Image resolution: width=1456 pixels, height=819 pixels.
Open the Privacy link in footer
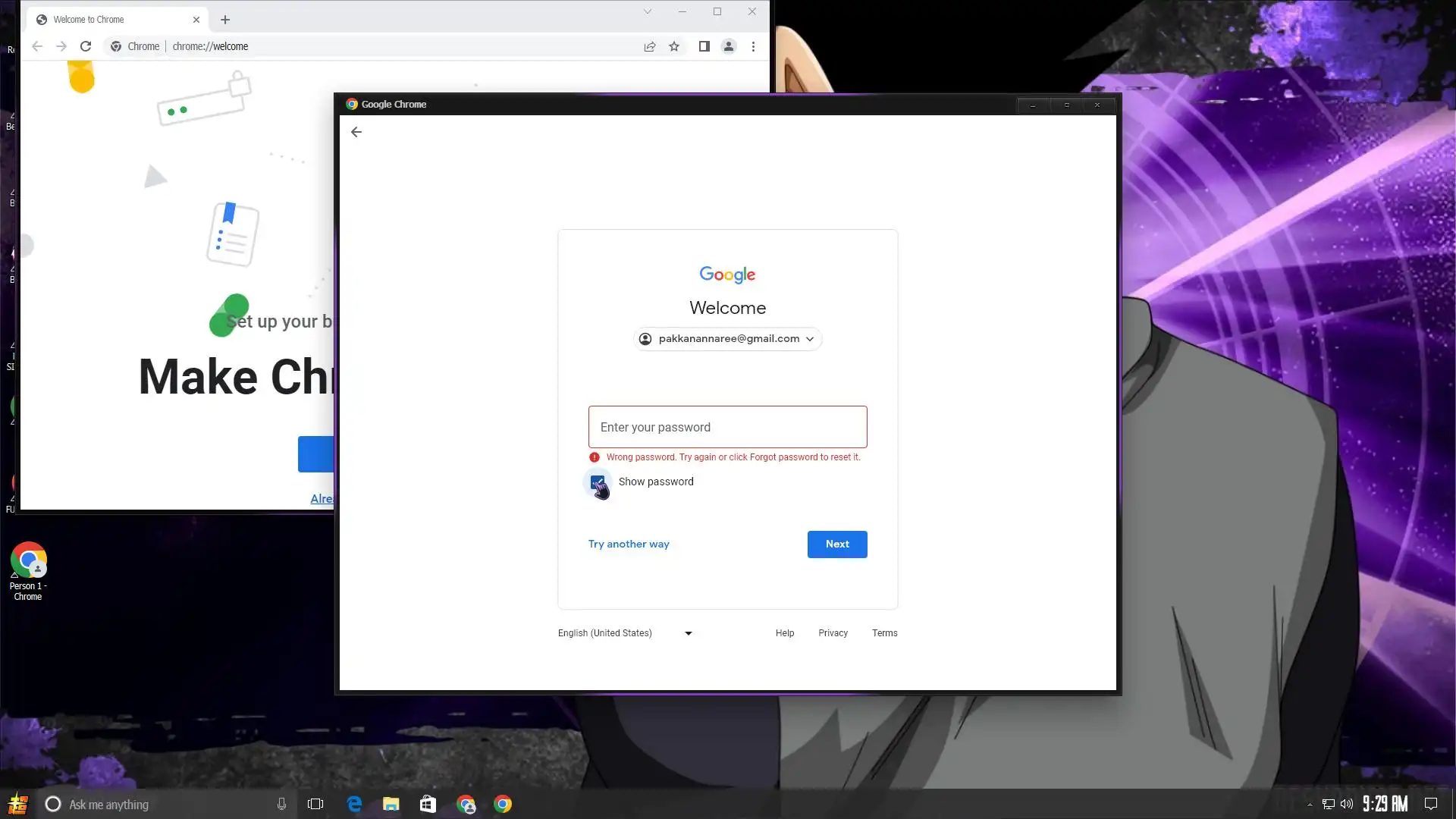pyautogui.click(x=833, y=633)
